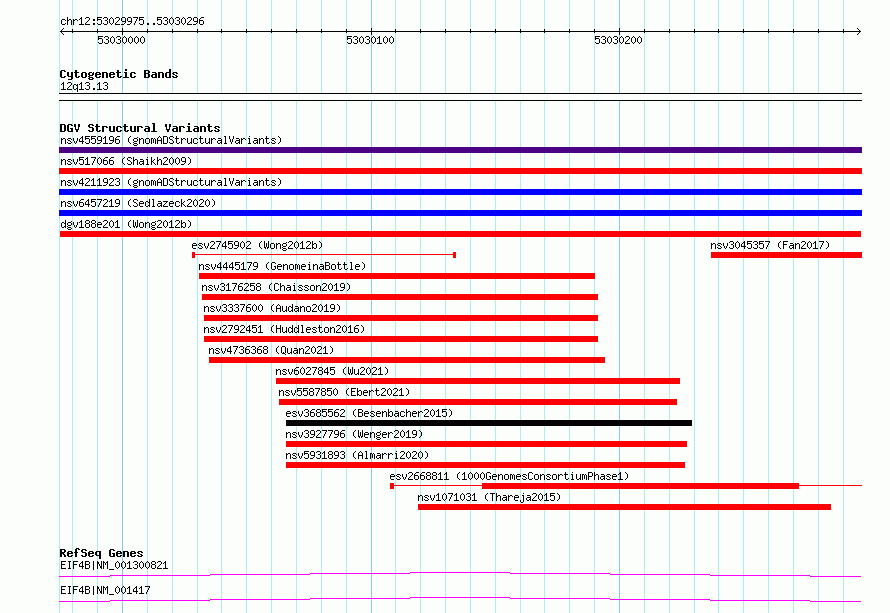Click the nsv6457219 blue variant bar
This screenshot has height=613, width=890.
pos(460,213)
